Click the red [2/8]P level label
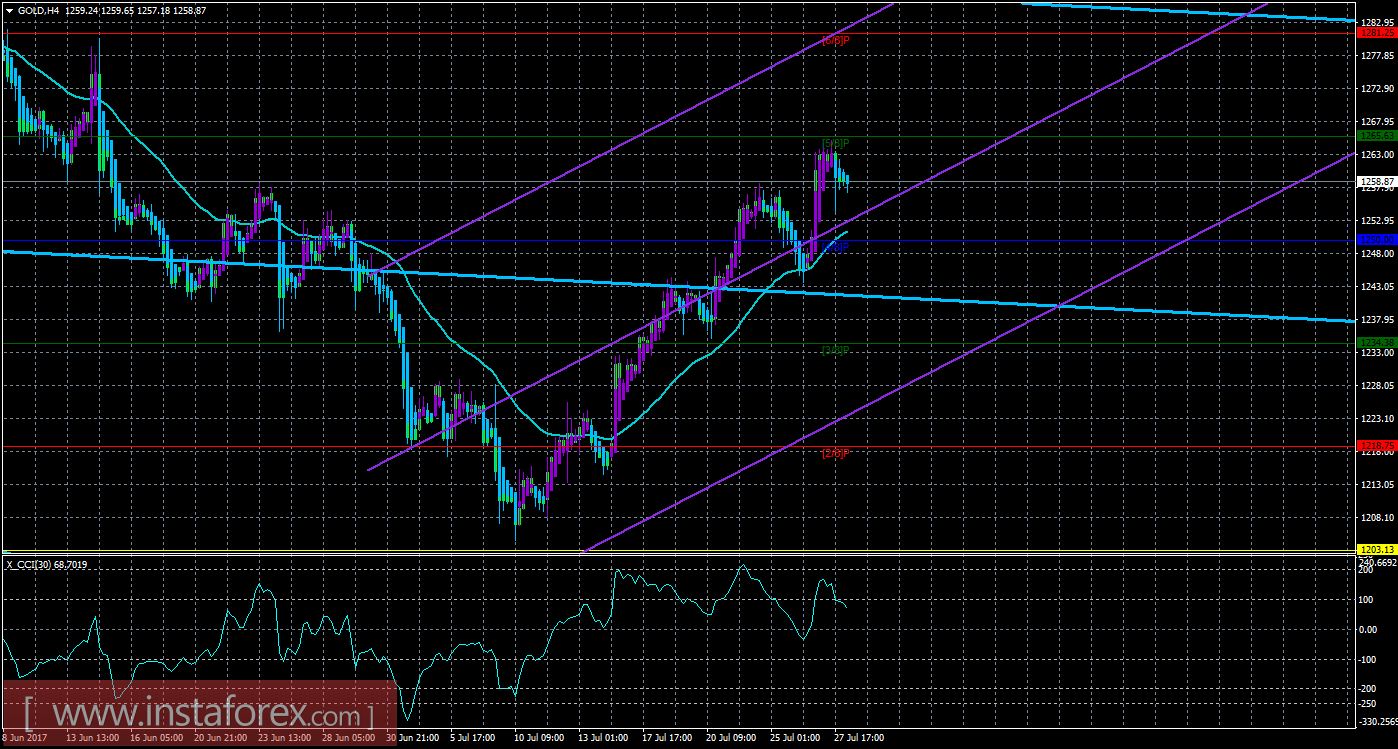Image resolution: width=1398 pixels, height=749 pixels. (836, 454)
